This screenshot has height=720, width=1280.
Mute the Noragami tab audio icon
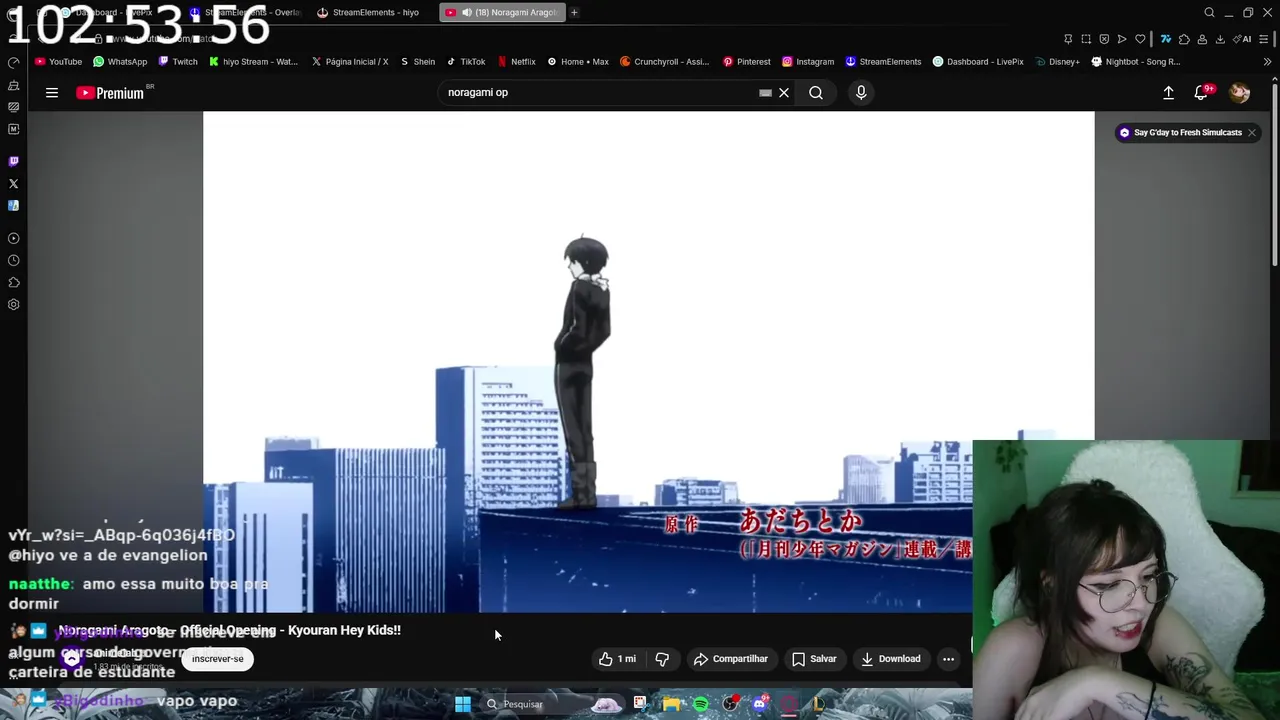click(467, 13)
